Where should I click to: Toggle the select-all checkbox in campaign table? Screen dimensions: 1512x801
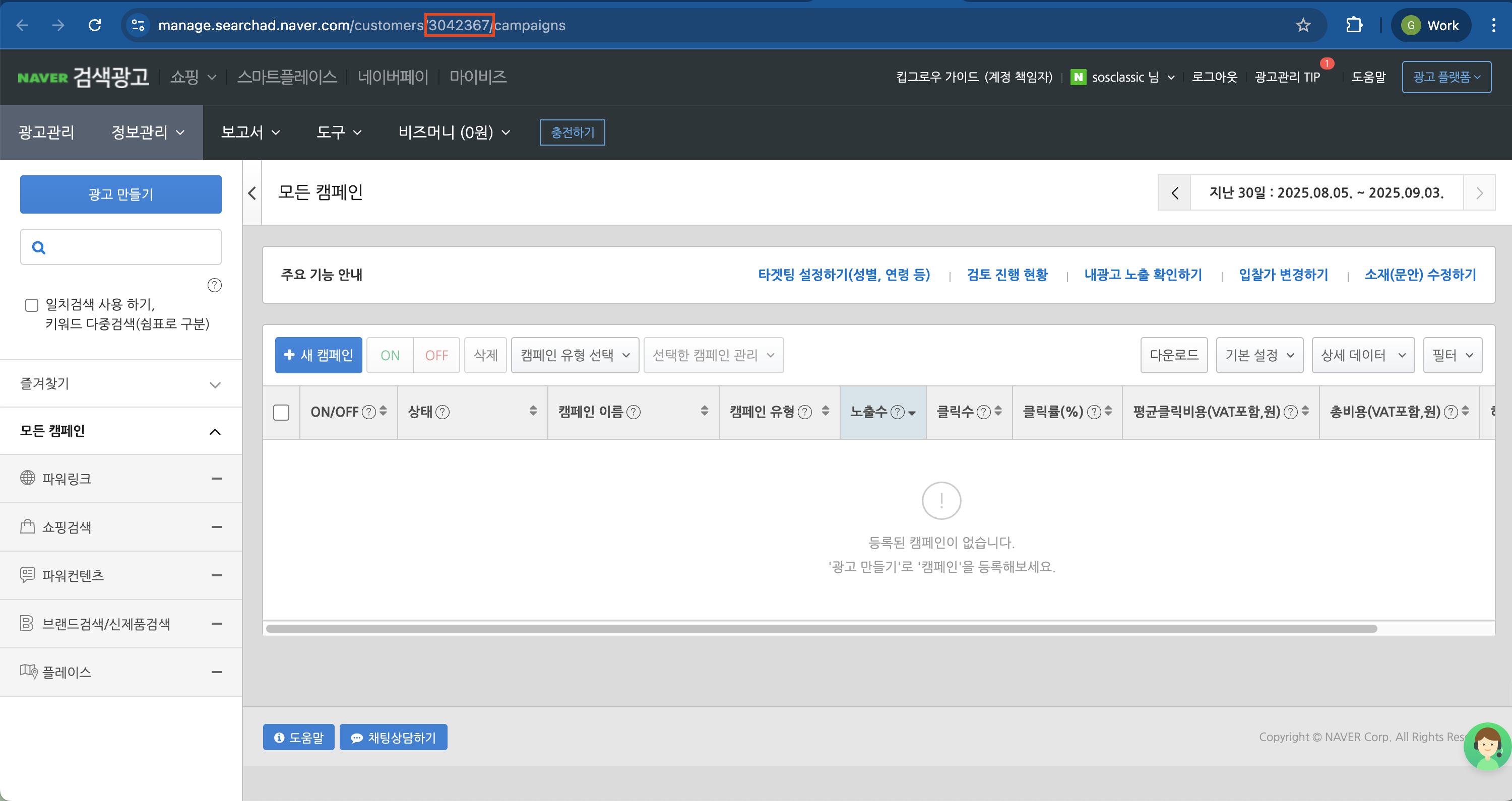pos(281,412)
